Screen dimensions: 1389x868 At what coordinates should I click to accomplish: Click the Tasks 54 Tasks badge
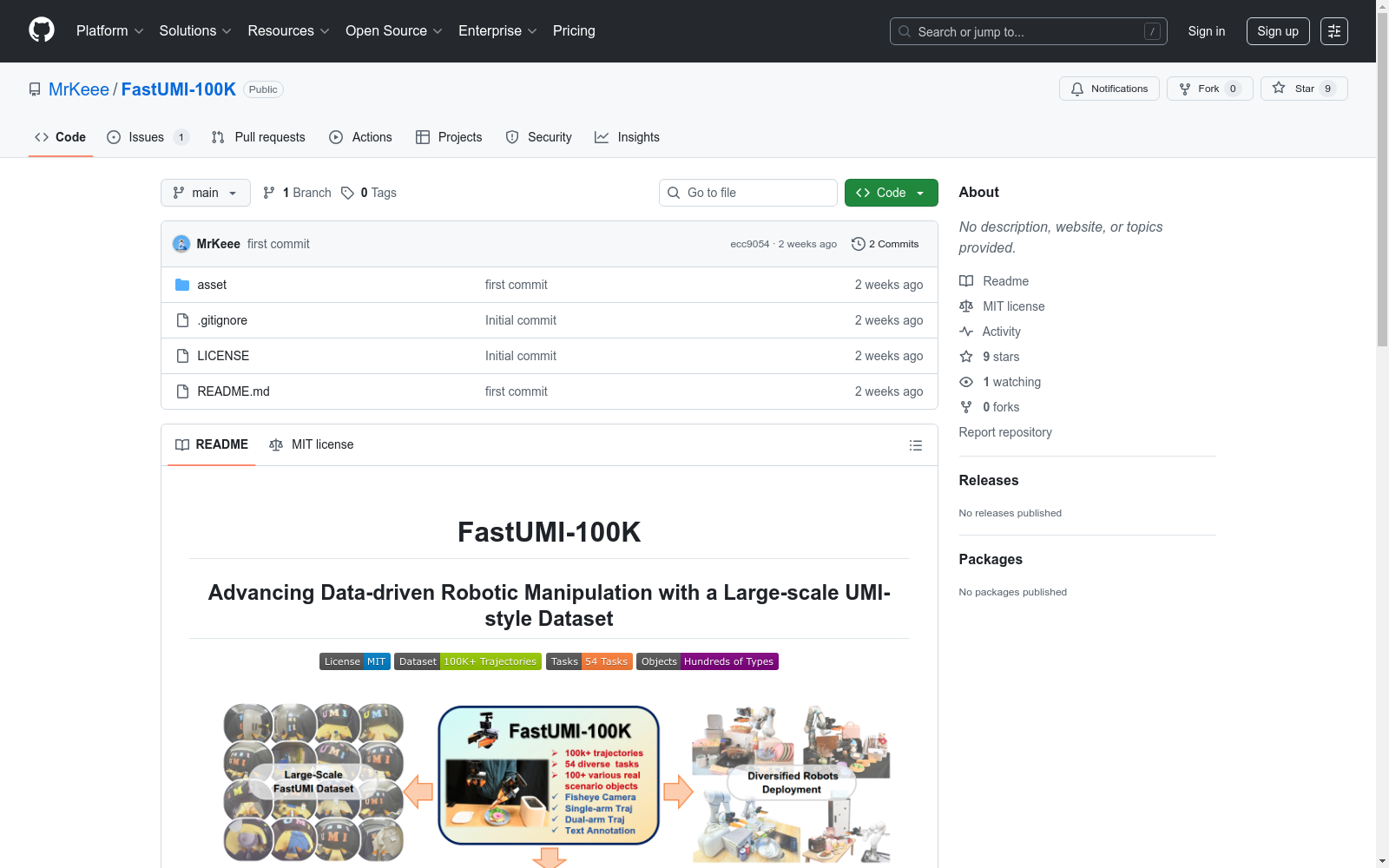tap(589, 661)
